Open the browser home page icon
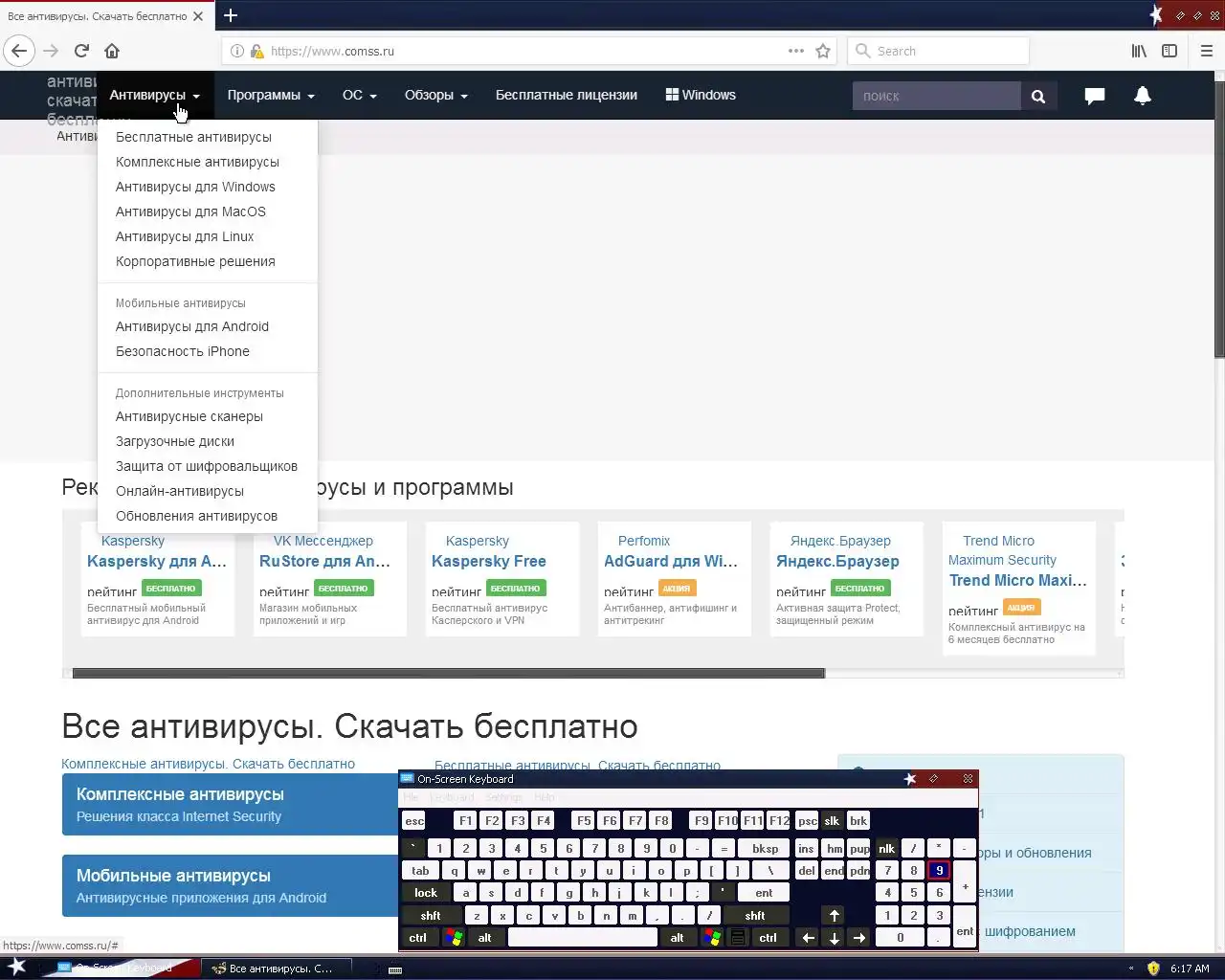This screenshot has height=980, width=1225. (x=112, y=51)
